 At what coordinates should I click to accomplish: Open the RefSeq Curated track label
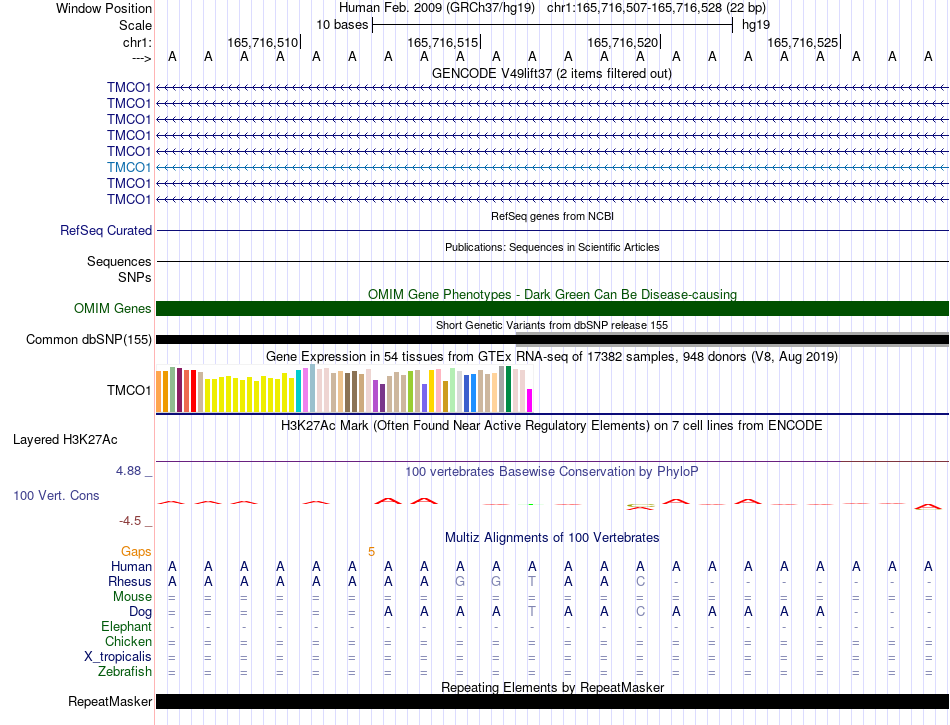pos(105,231)
